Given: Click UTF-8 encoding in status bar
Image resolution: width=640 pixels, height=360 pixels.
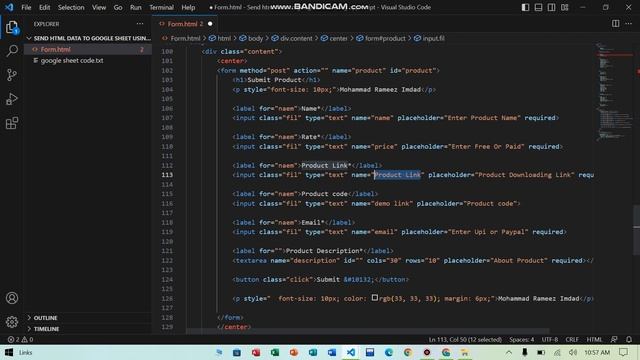Looking at the screenshot, I should tap(549, 340).
